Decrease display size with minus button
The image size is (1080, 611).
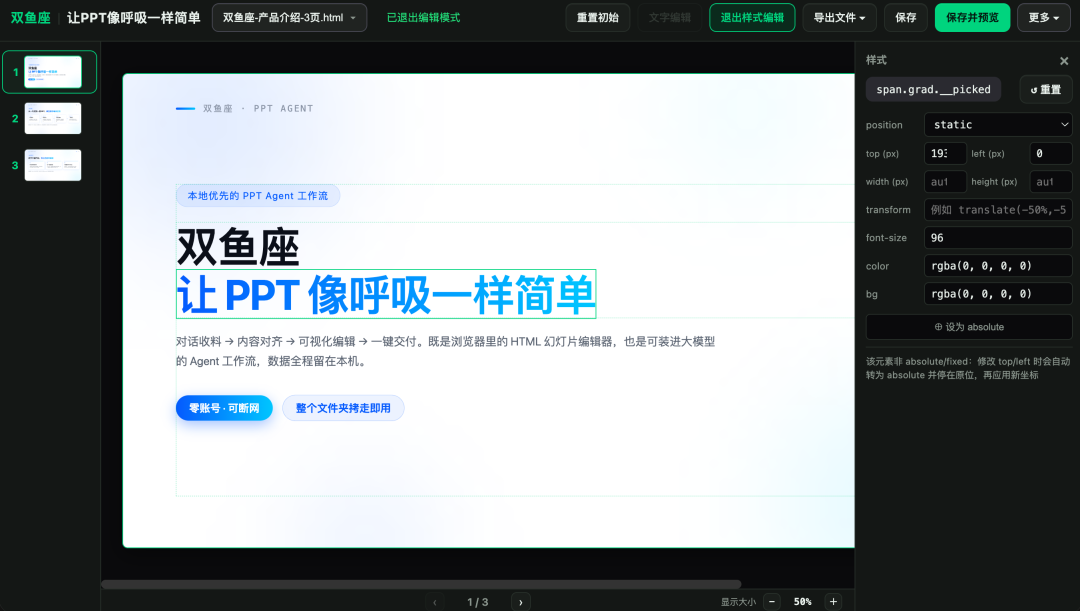(x=772, y=601)
